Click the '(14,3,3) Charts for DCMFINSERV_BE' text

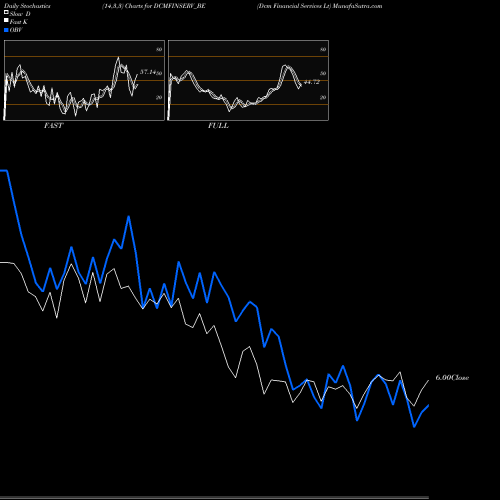click(x=154, y=6)
